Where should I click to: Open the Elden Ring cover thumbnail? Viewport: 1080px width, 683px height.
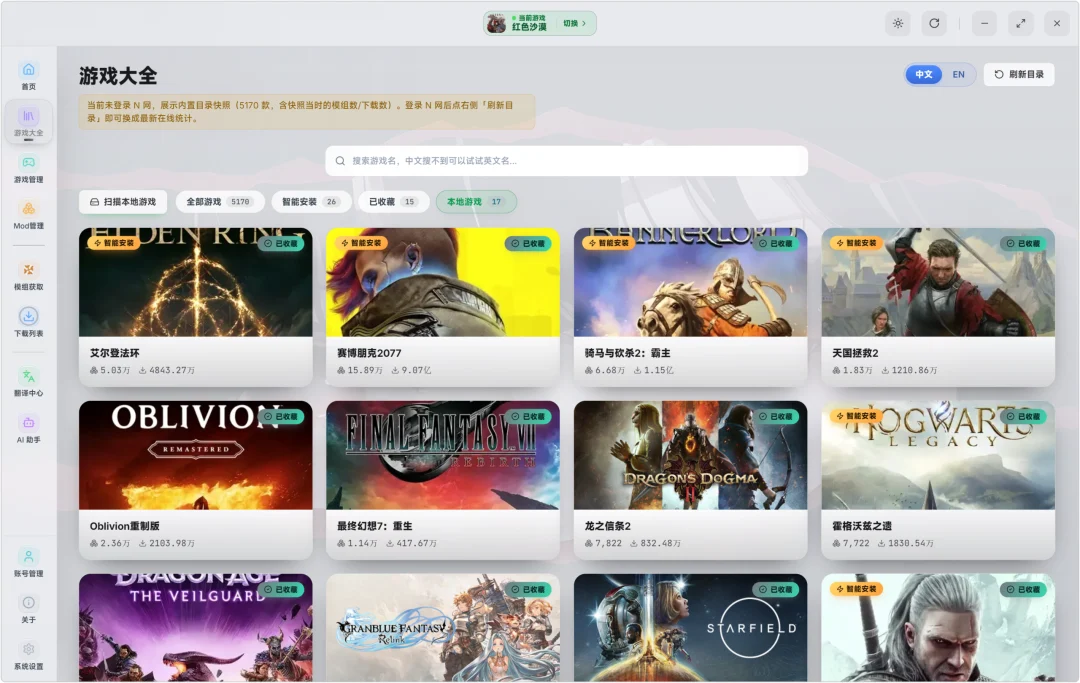(x=196, y=282)
